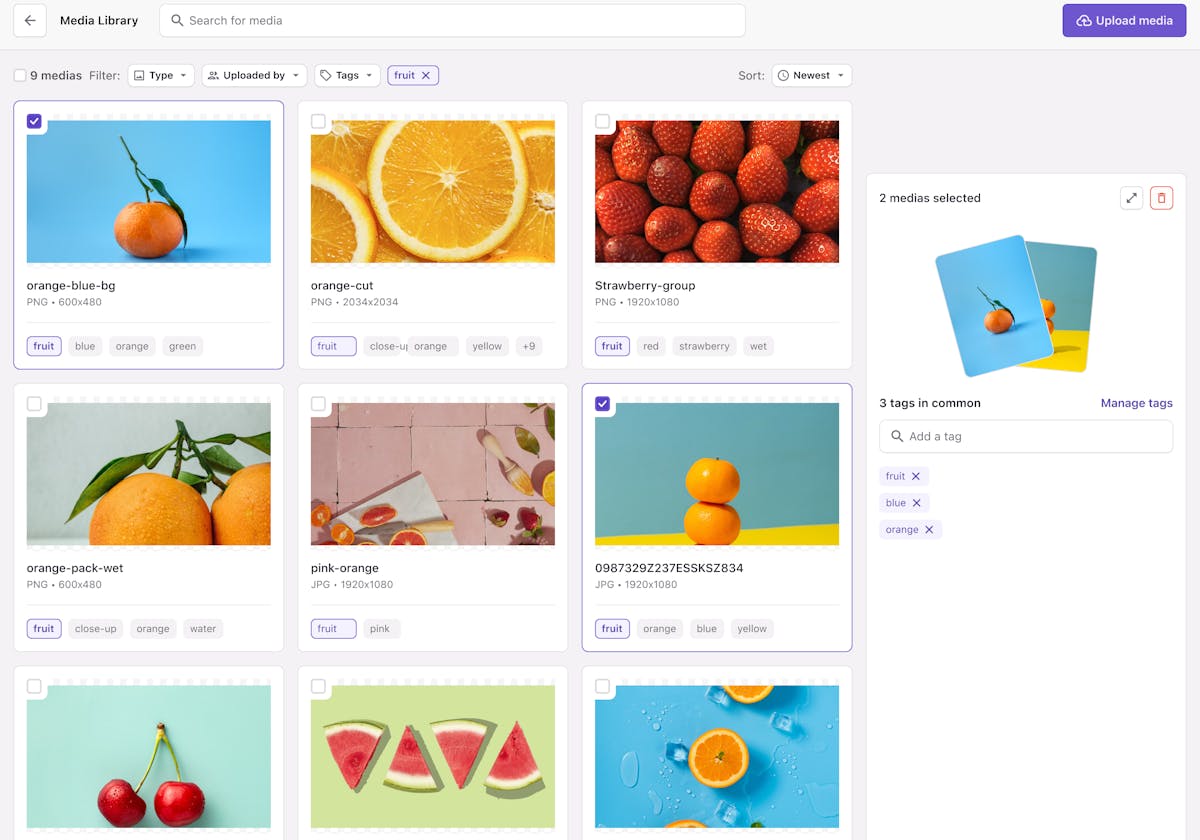Screen dimensions: 1200x840
Task: Click the search magnifier icon in top bar
Action: 177,20
